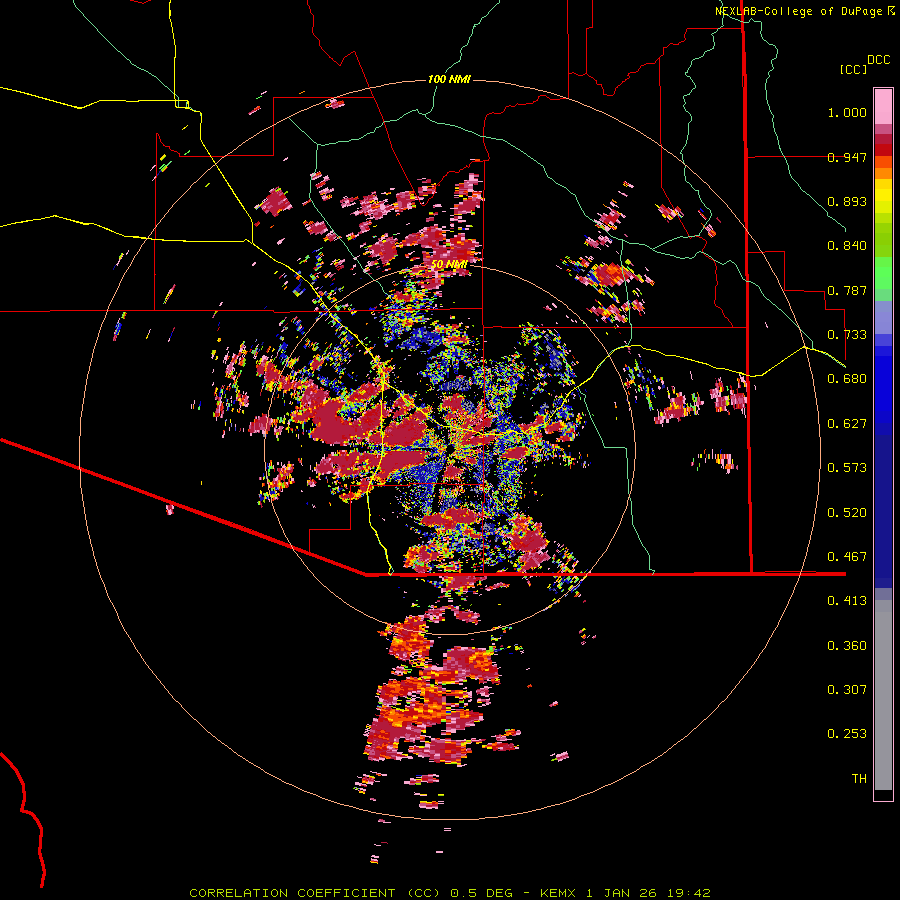This screenshot has height=900, width=900.
Task: Click the 0.787 legend value
Action: point(847,290)
